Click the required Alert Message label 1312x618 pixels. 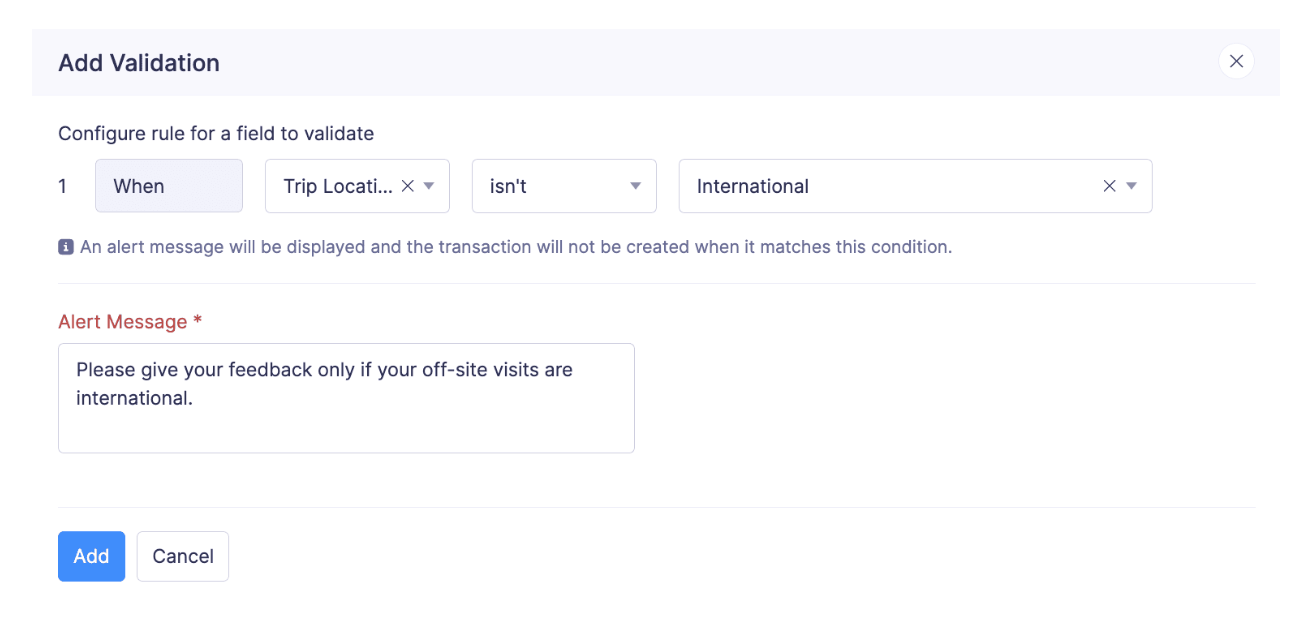[129, 321]
